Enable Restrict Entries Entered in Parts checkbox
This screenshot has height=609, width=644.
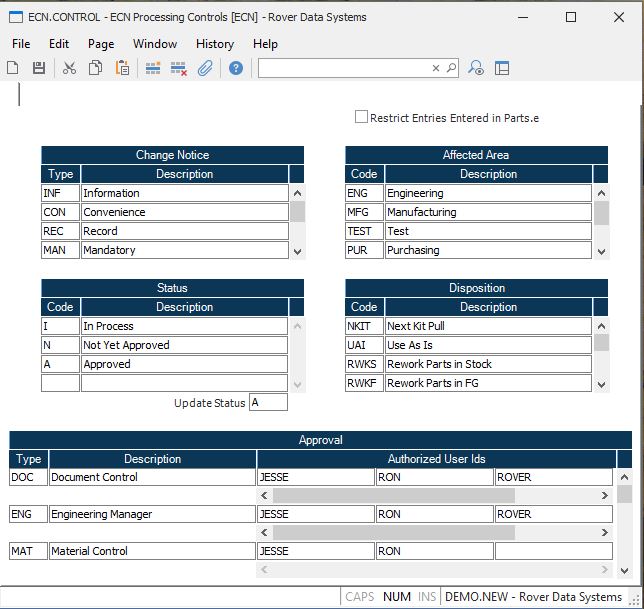pyautogui.click(x=362, y=117)
